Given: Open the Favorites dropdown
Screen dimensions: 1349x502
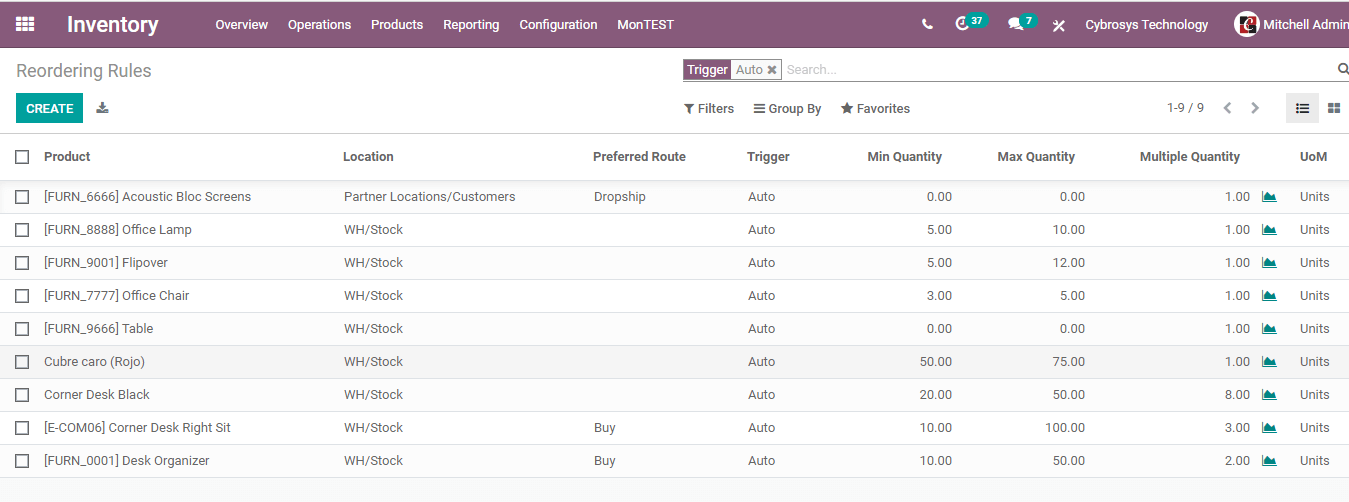Looking at the screenshot, I should tap(875, 108).
